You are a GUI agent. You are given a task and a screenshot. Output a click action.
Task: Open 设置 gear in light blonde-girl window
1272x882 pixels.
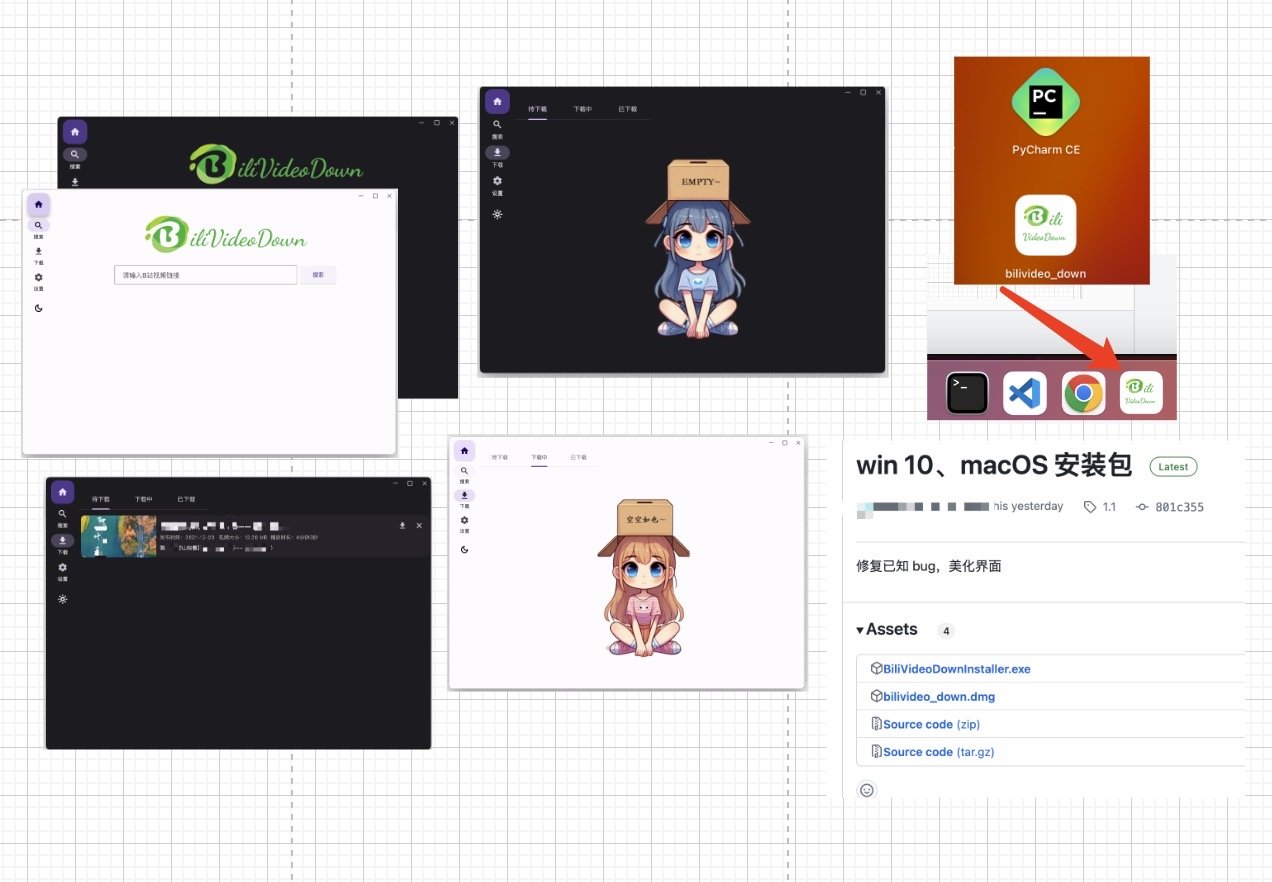coord(464,520)
